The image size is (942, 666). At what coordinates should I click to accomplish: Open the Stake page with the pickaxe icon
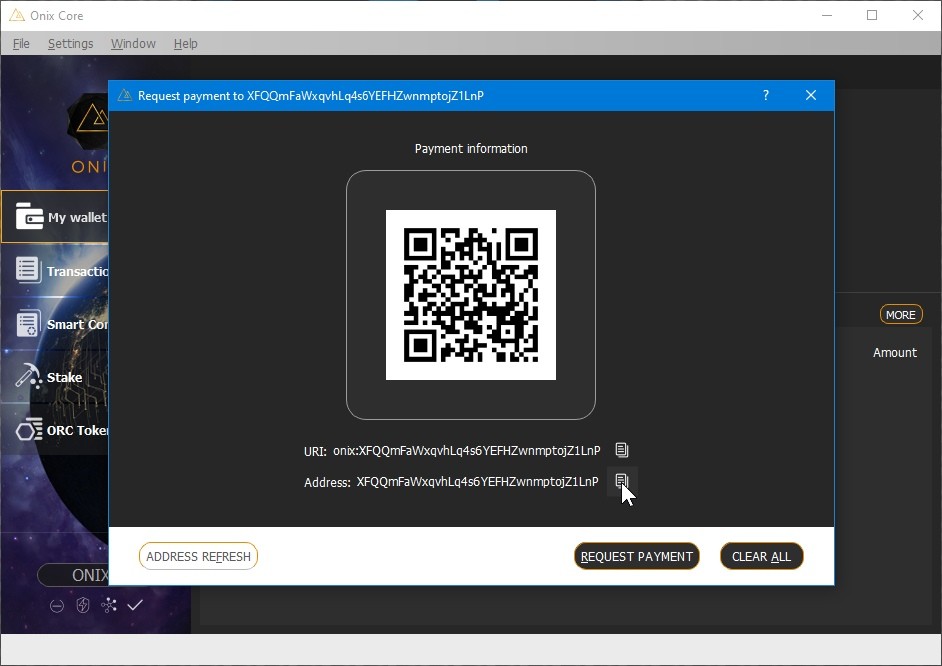[x=55, y=377]
